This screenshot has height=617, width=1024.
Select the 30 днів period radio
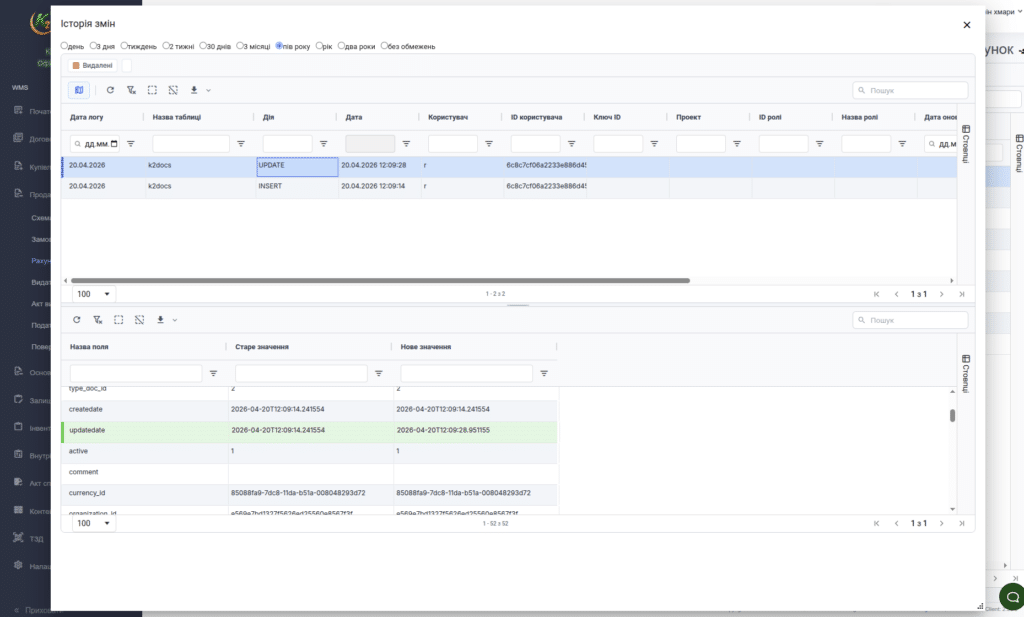(202, 46)
